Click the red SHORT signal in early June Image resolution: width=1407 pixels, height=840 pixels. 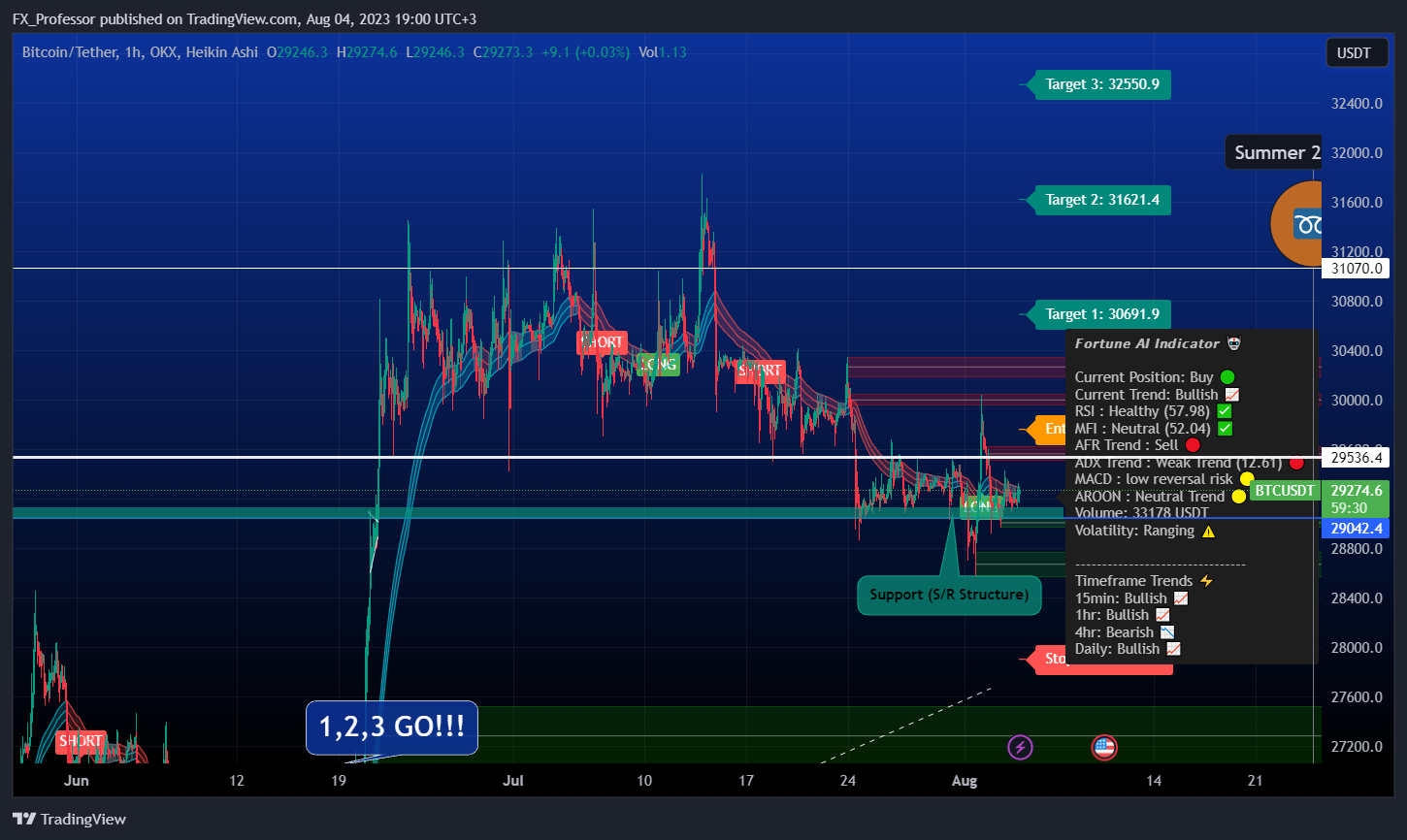(x=80, y=741)
